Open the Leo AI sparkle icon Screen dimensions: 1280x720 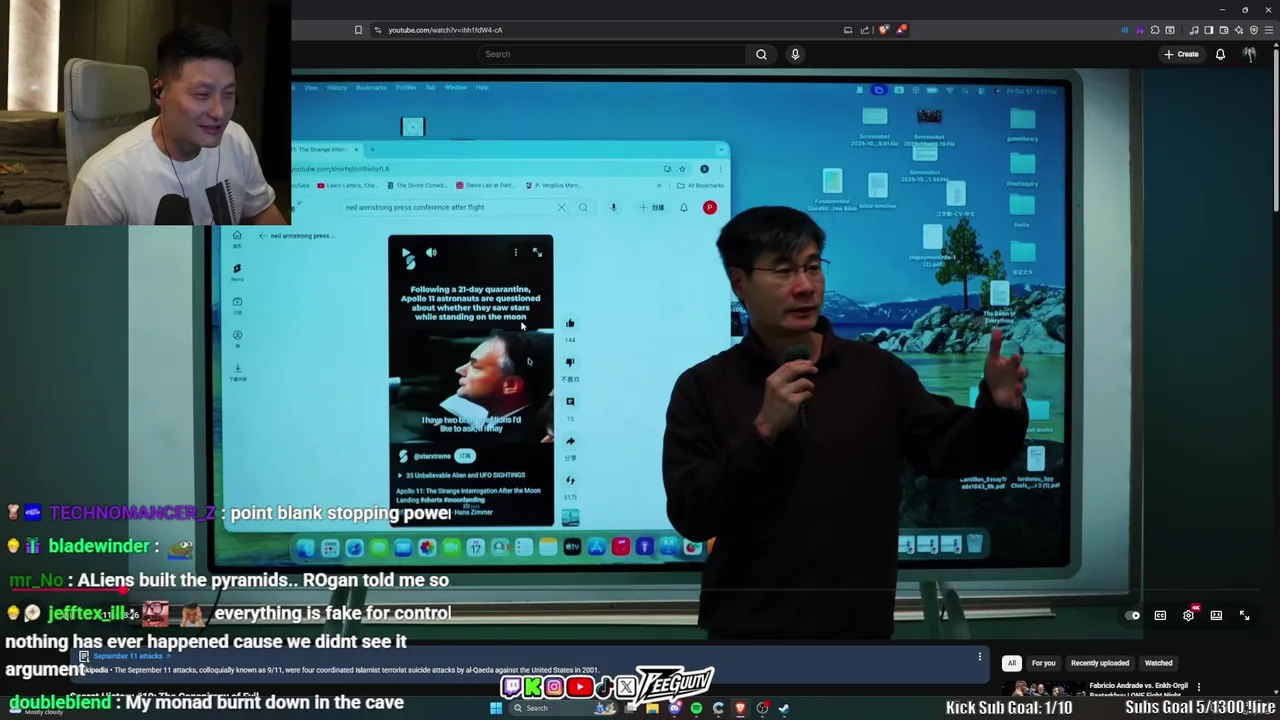tap(1239, 30)
